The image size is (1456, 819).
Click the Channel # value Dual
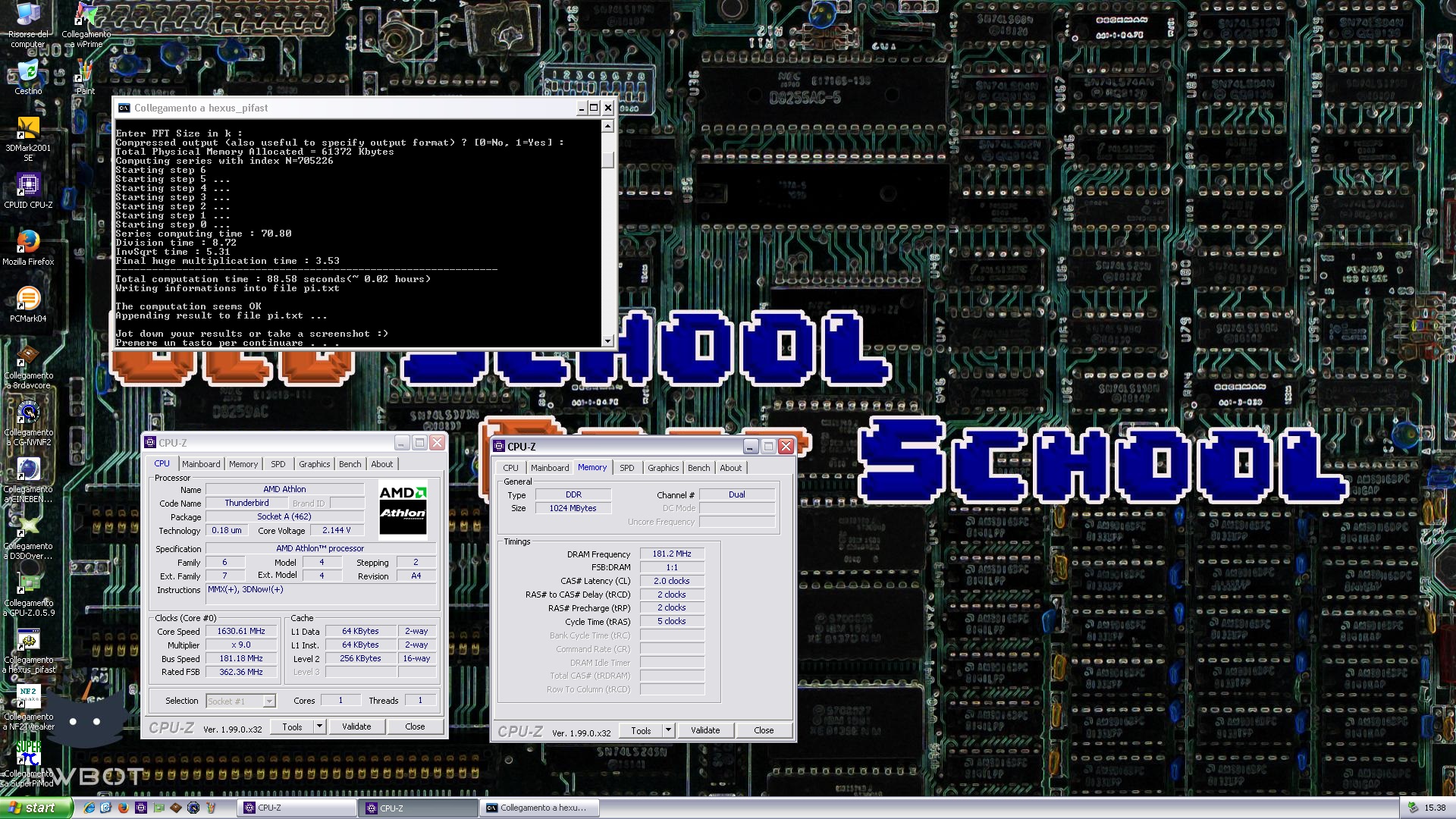(737, 494)
